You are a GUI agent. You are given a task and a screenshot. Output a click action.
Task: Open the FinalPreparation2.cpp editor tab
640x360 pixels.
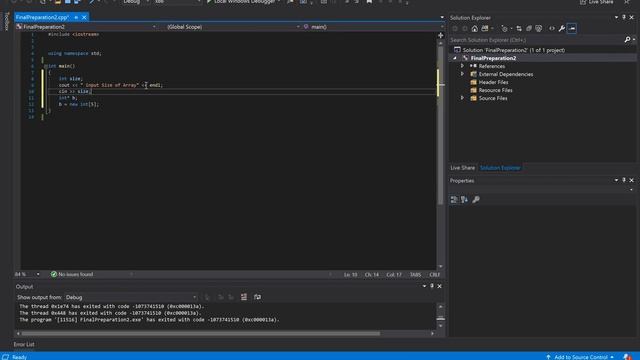pyautogui.click(x=42, y=17)
